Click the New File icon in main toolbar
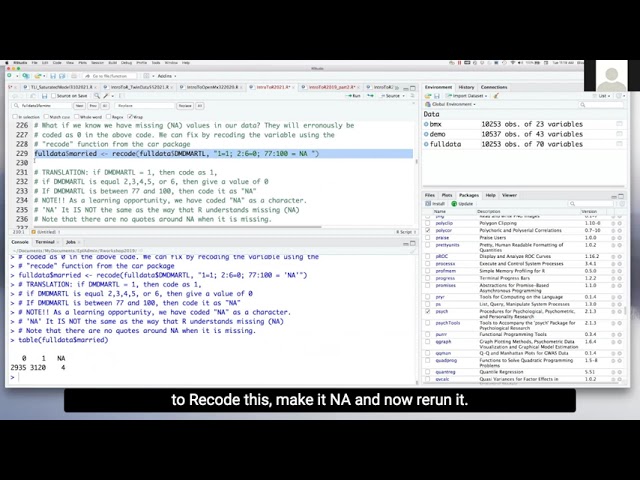The height and width of the screenshot is (480, 640). tap(9, 76)
